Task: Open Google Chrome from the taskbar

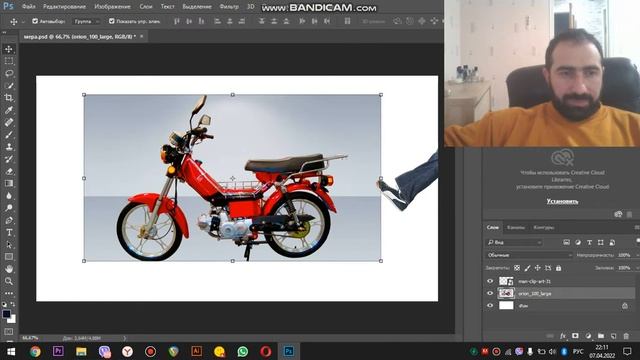Action: 35,351
